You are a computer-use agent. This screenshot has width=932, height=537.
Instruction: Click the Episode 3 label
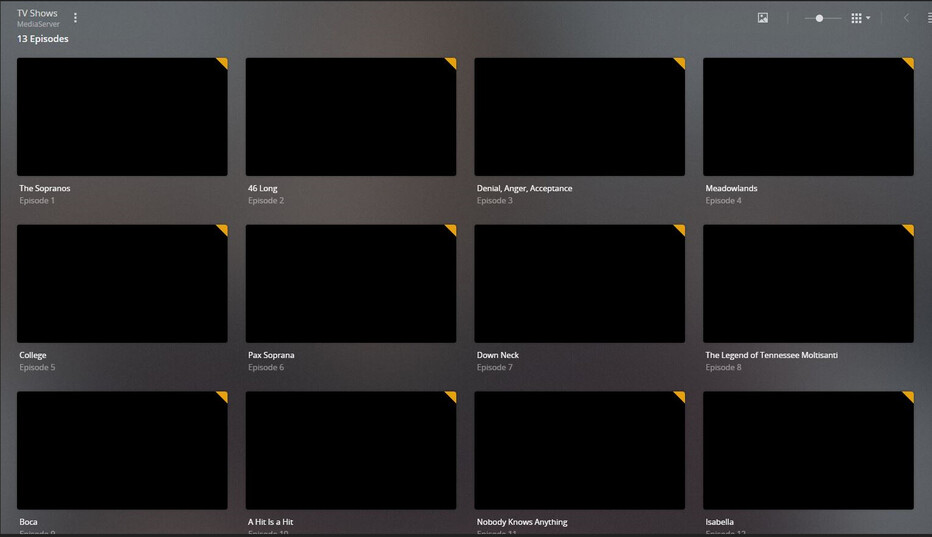tap(495, 200)
